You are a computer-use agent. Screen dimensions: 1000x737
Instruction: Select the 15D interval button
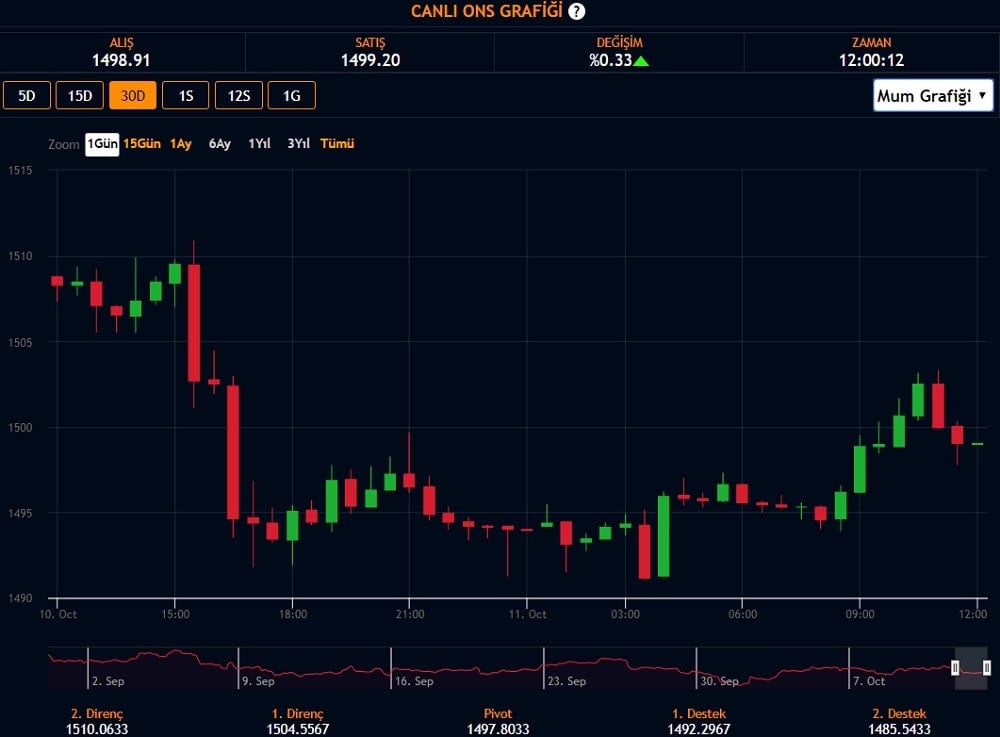click(80, 96)
